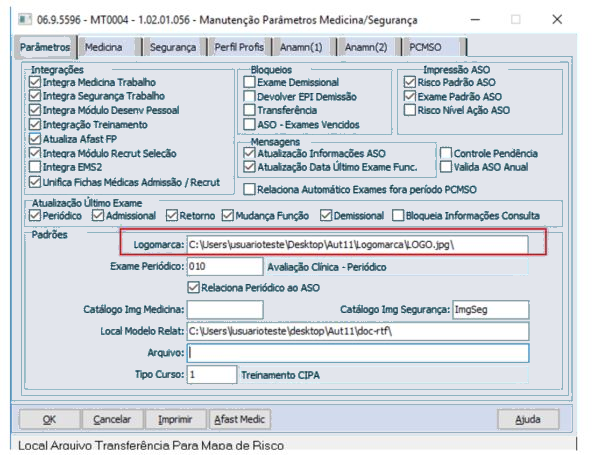Viewport: 593px width, 455px height.
Task: Check Devolver EPI Demissão
Action: coord(249,96)
